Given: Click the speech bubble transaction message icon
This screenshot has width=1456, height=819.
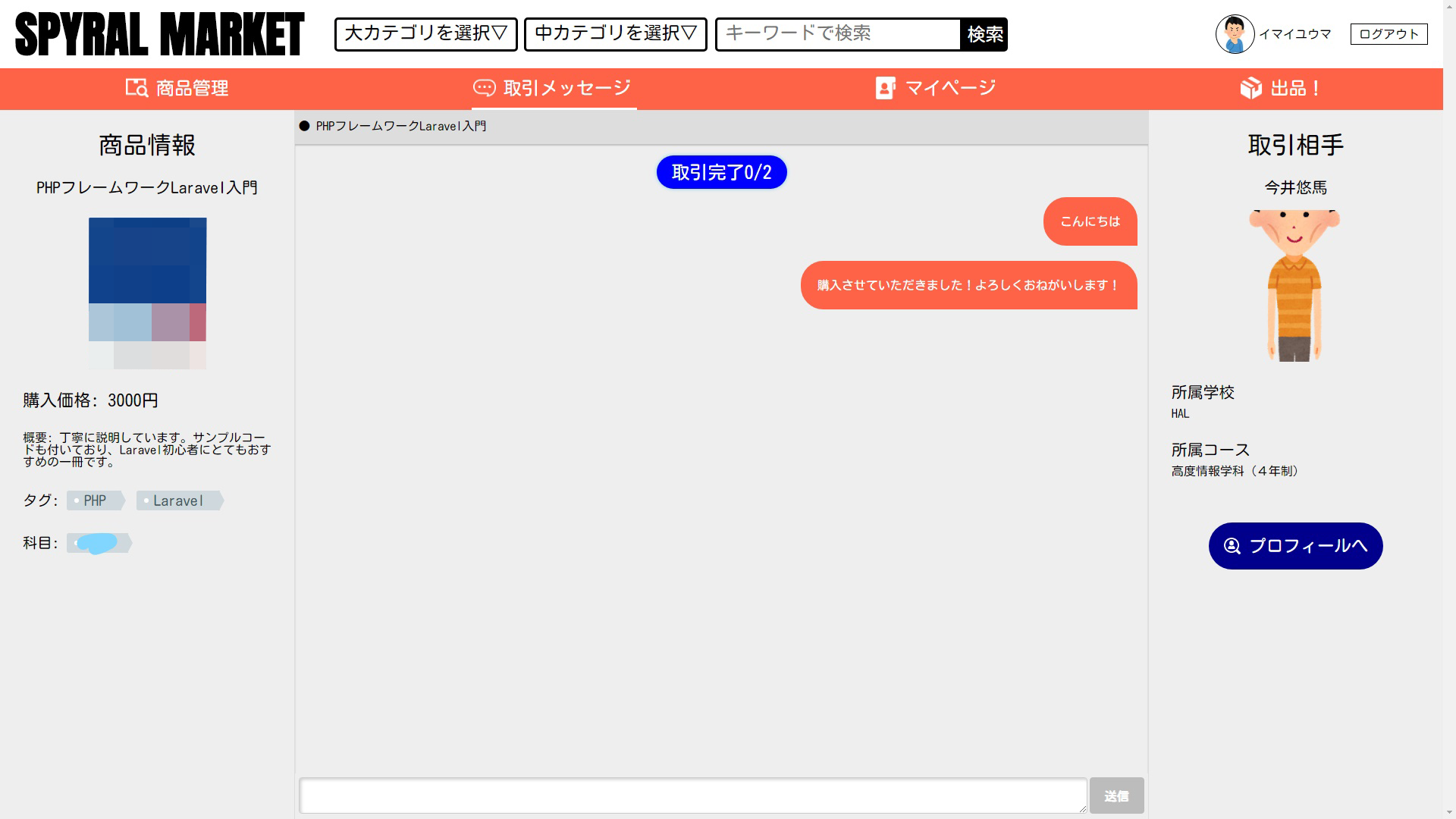Looking at the screenshot, I should 484,88.
